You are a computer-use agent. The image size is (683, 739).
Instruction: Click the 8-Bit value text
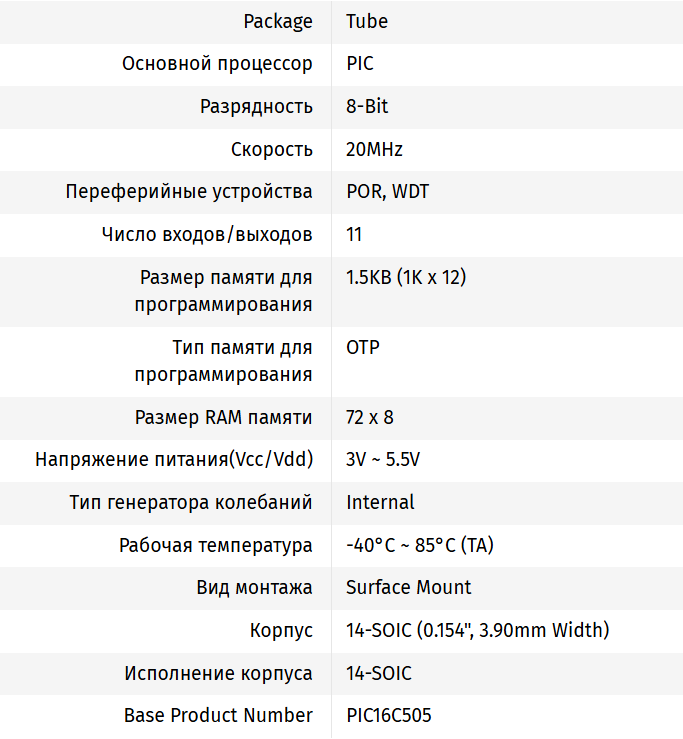pyautogui.click(x=367, y=106)
